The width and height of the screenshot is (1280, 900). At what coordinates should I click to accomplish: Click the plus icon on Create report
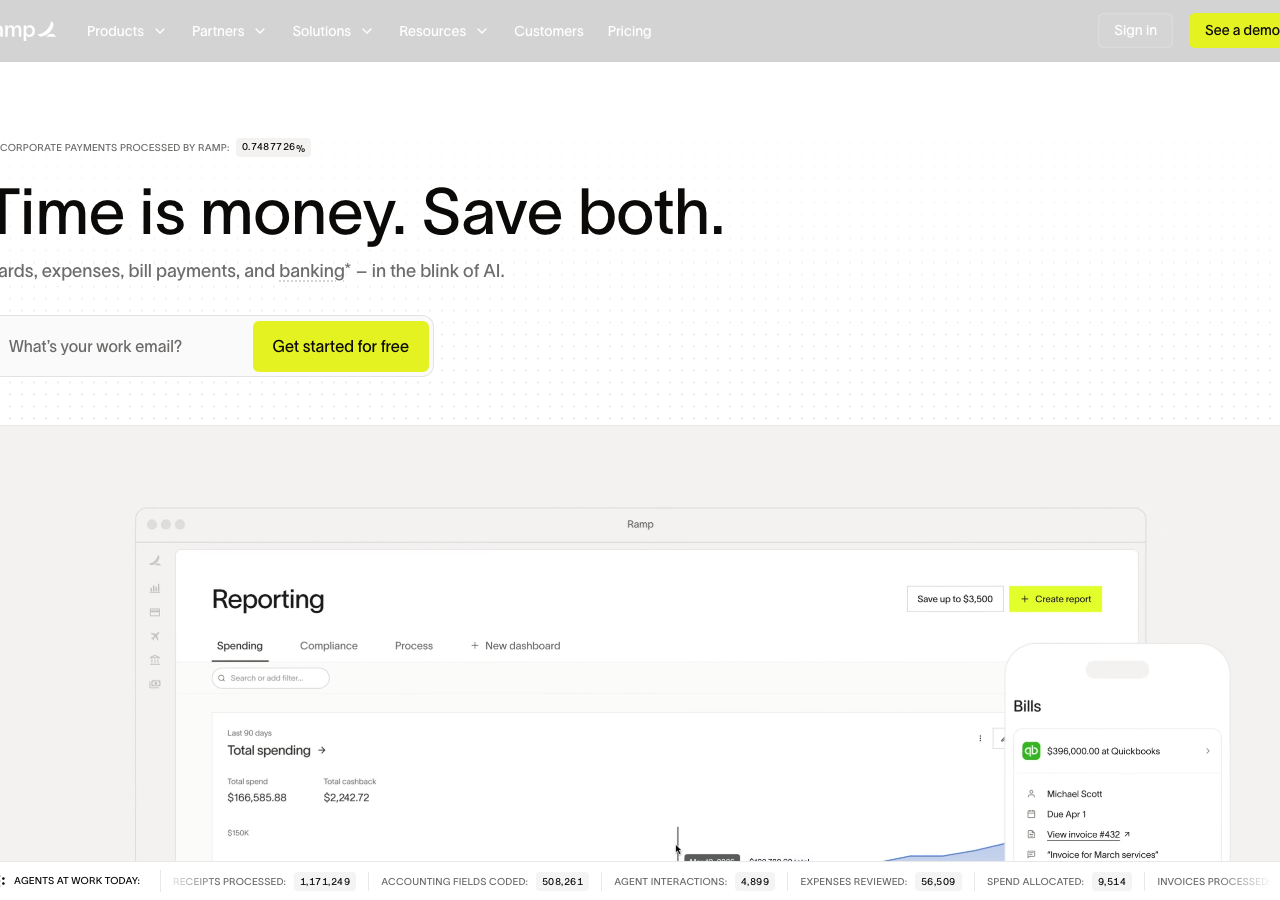(1024, 599)
